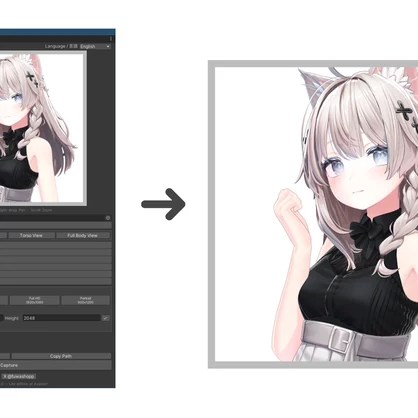Click the blue title bar of the tool window
The width and height of the screenshot is (418, 418).
[x=58, y=32]
